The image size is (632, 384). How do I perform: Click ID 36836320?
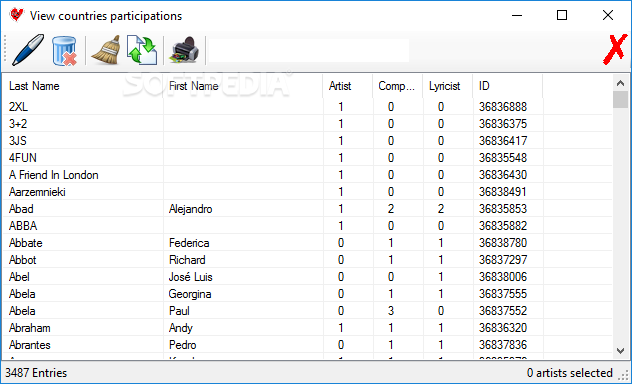click(503, 328)
